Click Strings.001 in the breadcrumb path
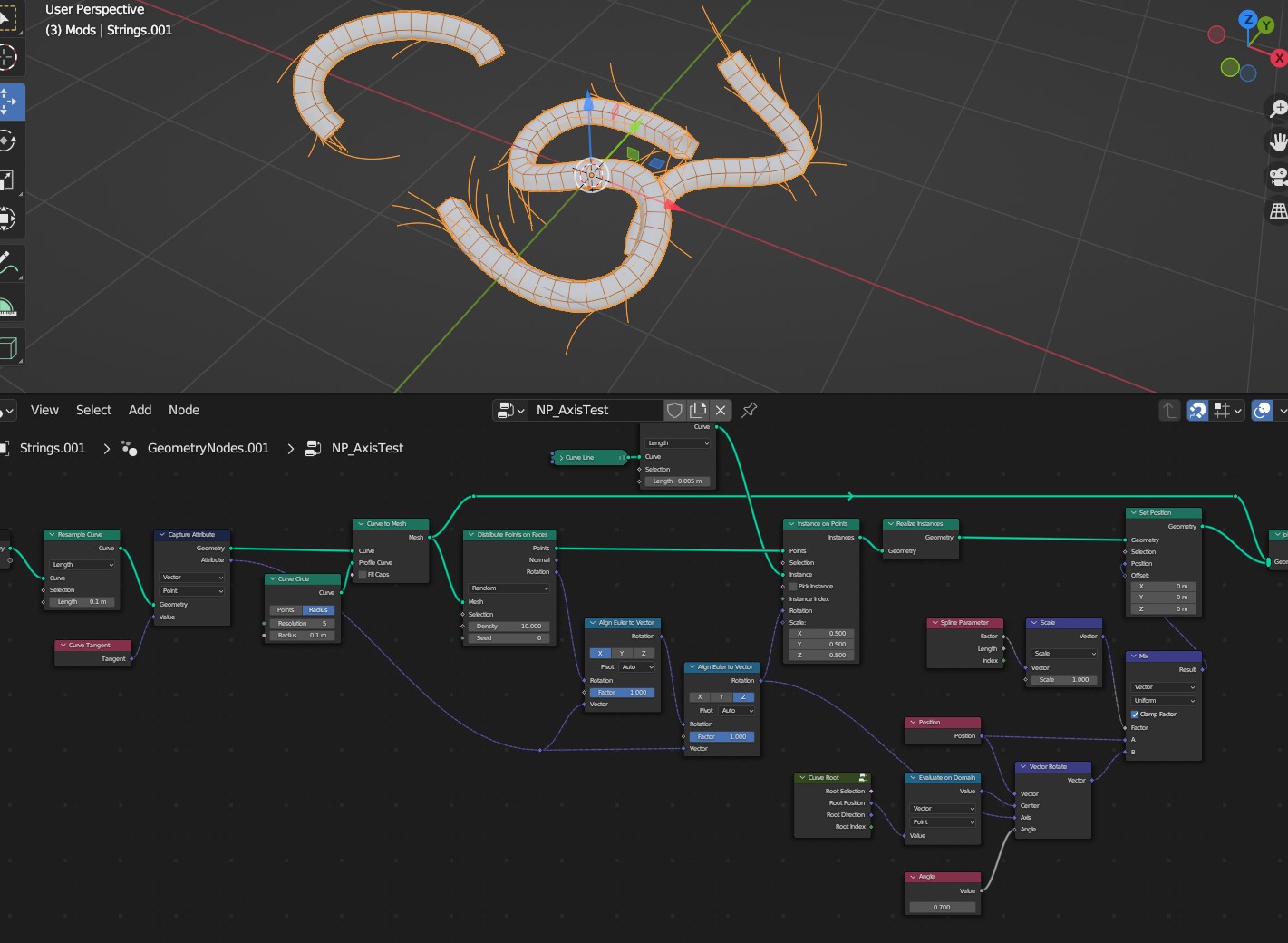 (53, 448)
